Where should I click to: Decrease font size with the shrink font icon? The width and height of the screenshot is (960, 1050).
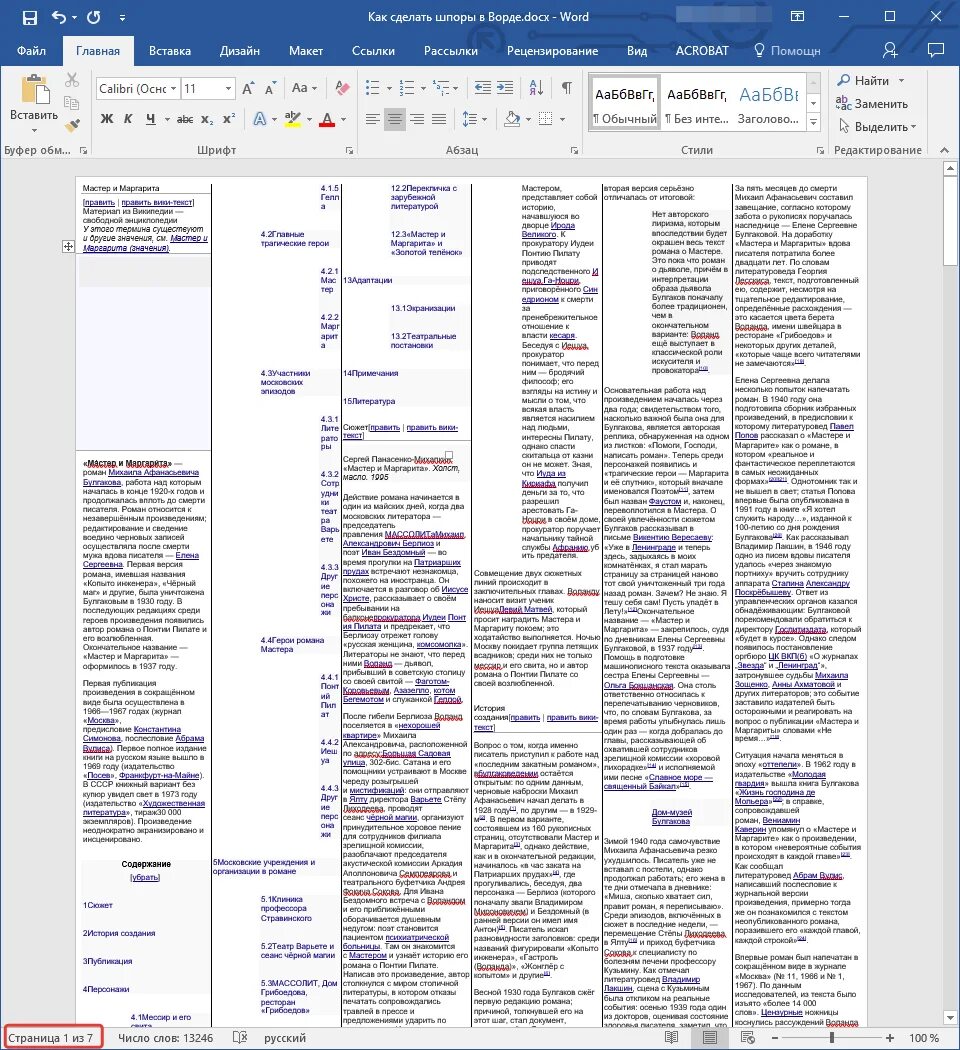coord(270,88)
